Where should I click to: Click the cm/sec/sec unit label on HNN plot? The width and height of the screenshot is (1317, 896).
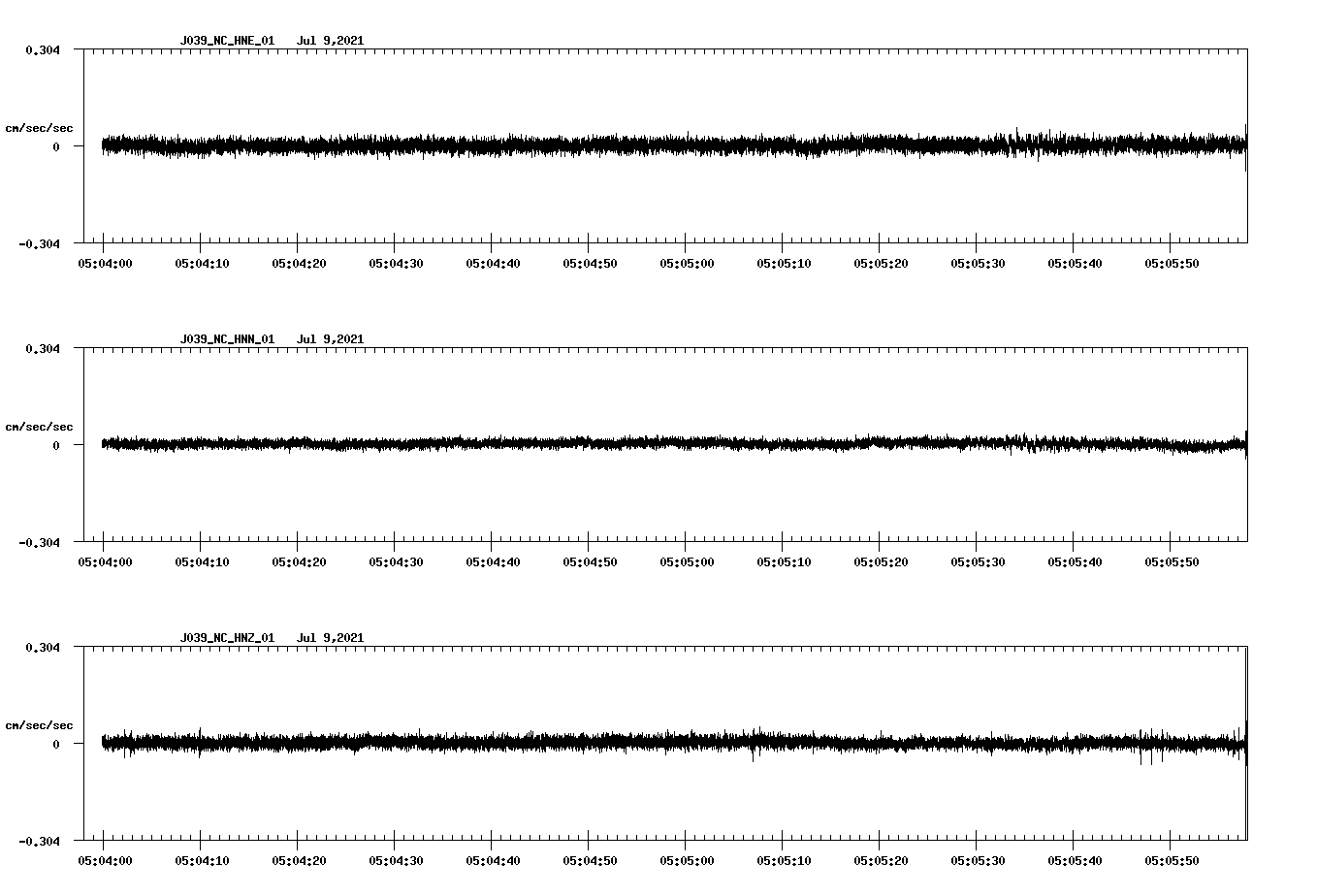pyautogui.click(x=40, y=426)
